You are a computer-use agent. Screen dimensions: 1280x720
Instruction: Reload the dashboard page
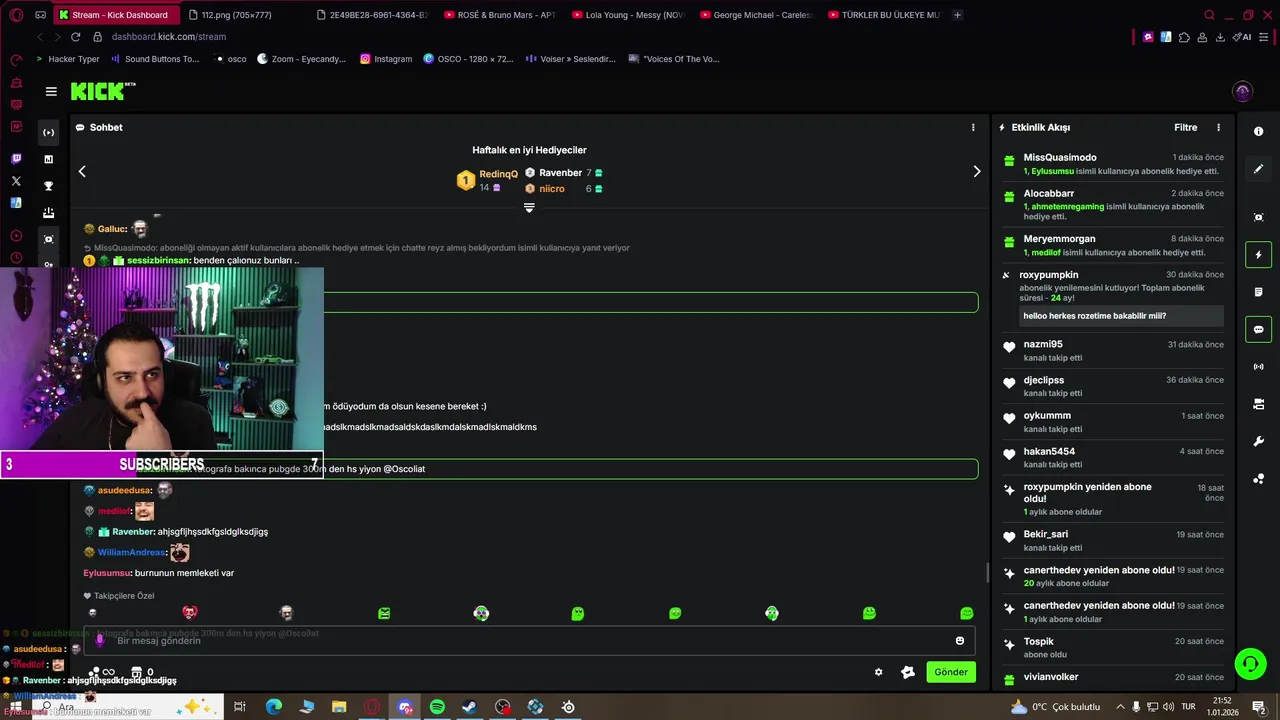[x=75, y=37]
